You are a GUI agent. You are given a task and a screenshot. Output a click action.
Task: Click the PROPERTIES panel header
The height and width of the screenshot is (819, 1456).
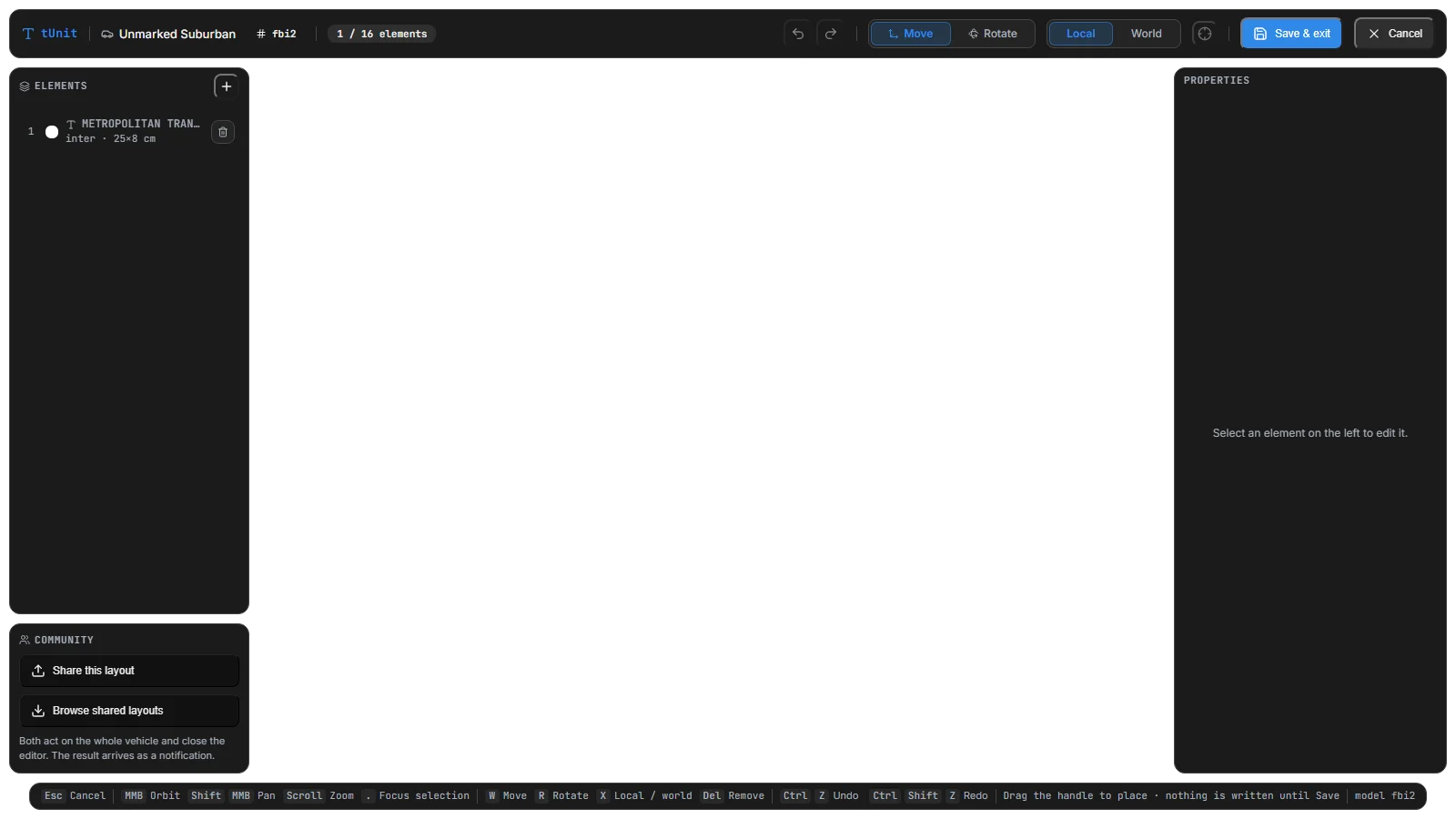point(1217,81)
